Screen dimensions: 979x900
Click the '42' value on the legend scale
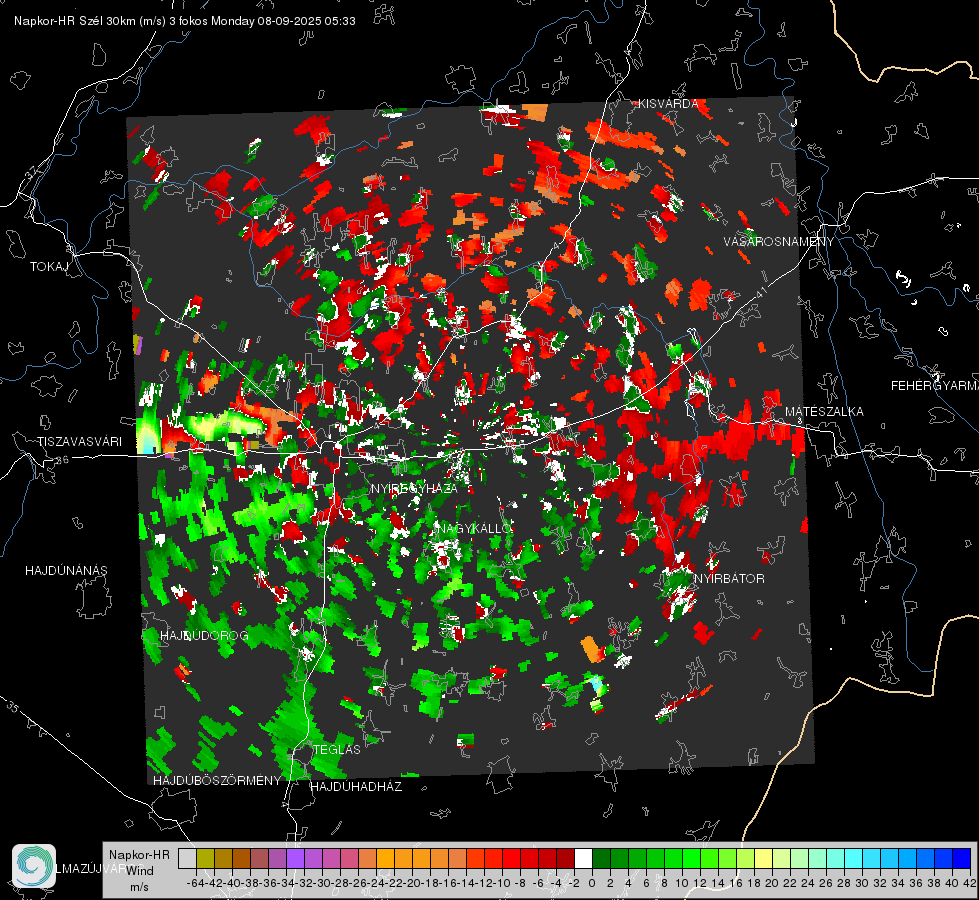tap(969, 883)
